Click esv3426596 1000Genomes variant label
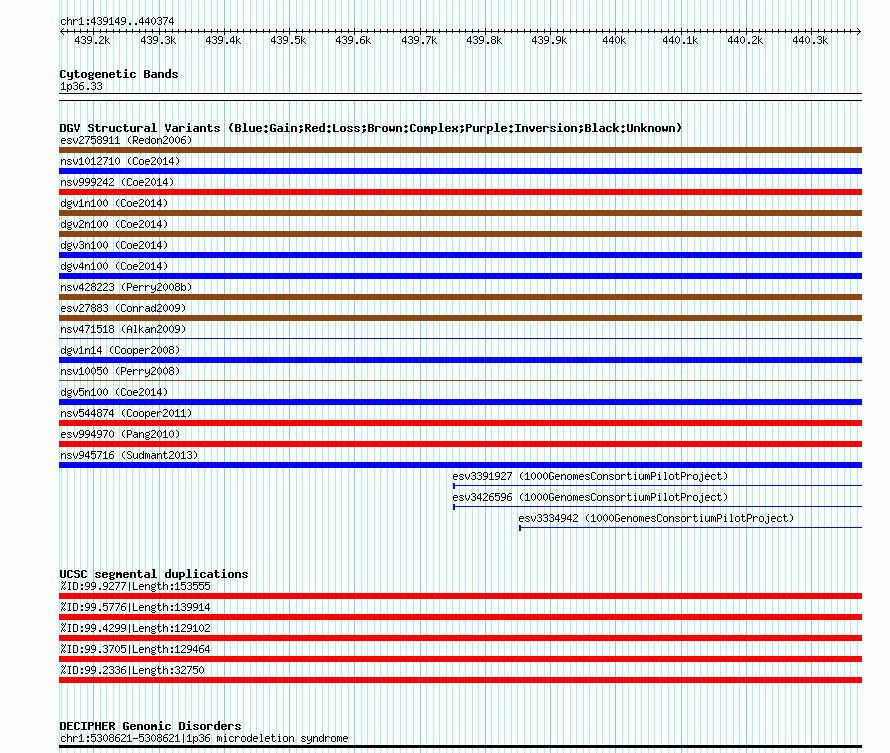Viewport: 890px width, 753px height. coord(590,497)
